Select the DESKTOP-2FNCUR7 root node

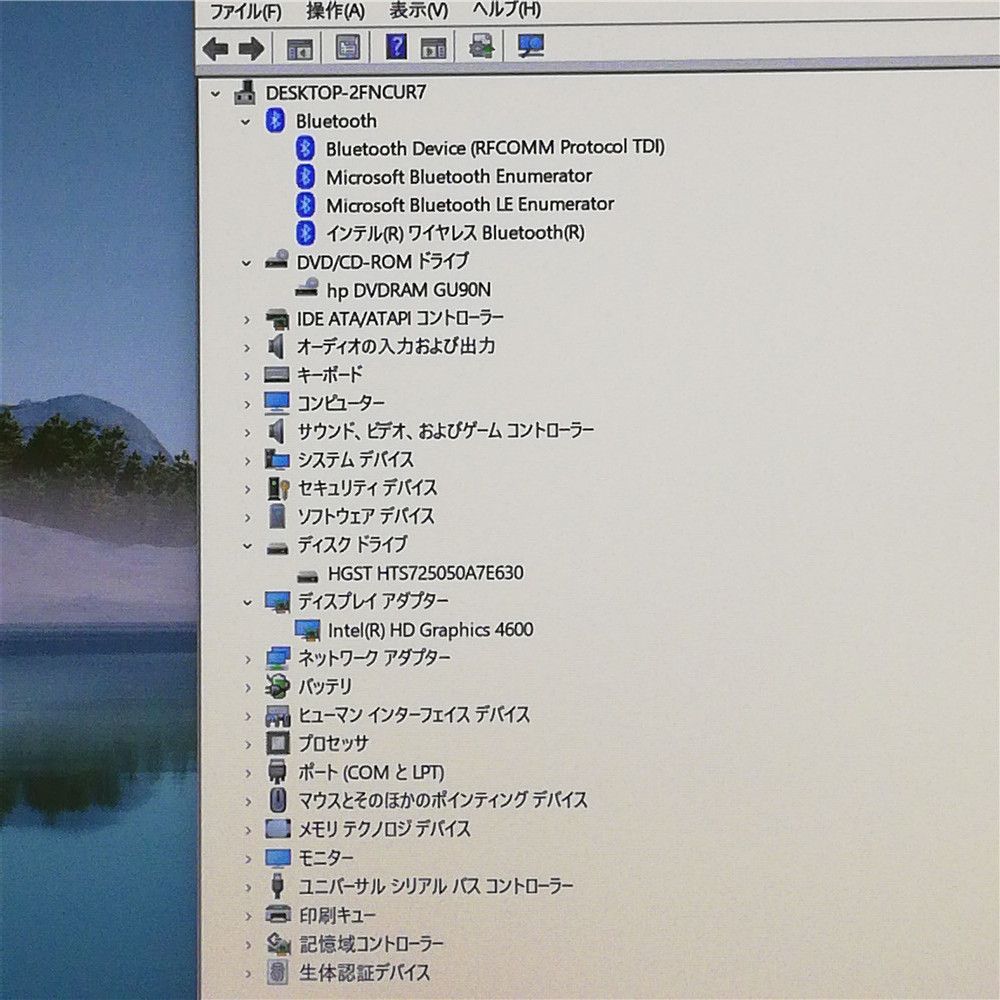[x=346, y=93]
